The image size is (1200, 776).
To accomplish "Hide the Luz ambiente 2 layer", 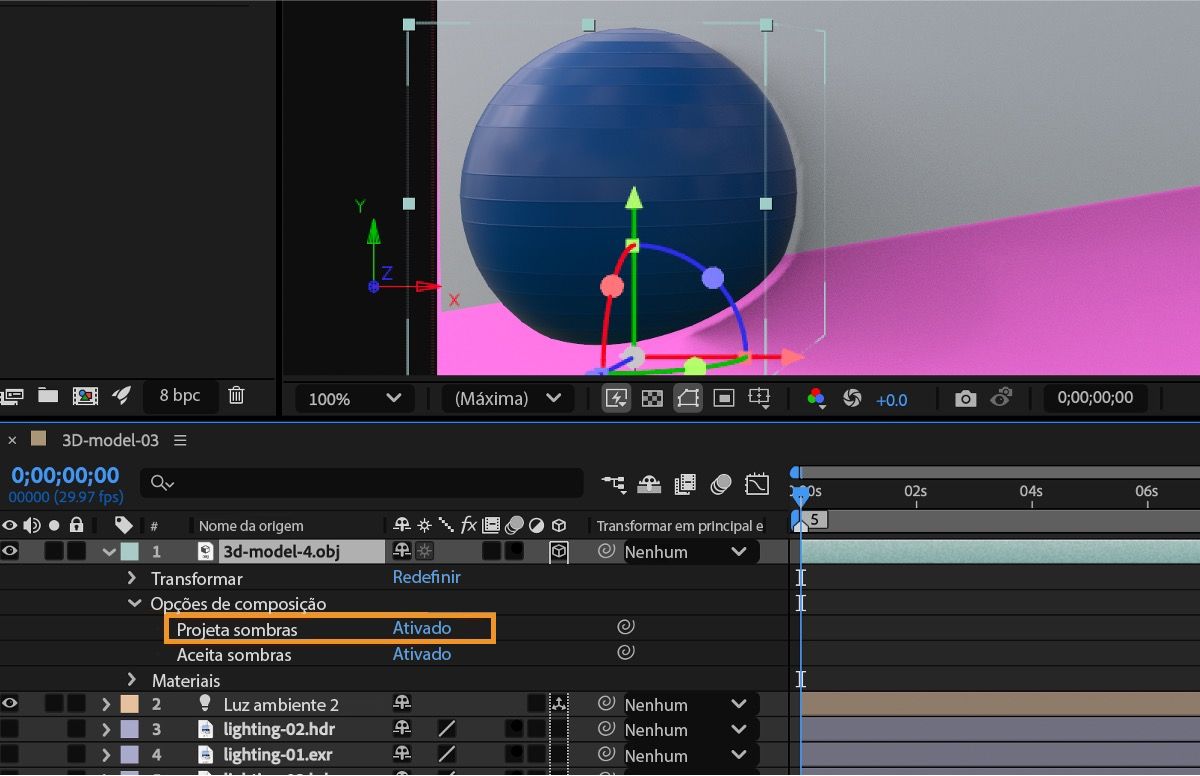I will click(x=10, y=704).
